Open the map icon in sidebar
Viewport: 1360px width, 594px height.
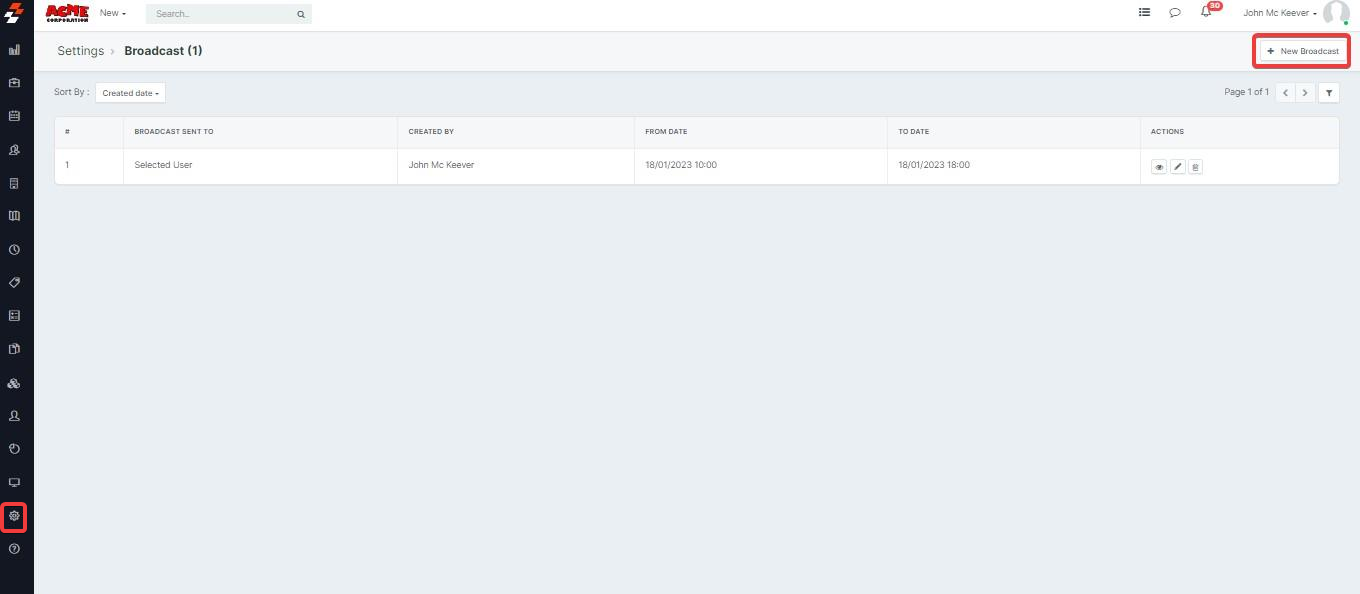tap(14, 216)
